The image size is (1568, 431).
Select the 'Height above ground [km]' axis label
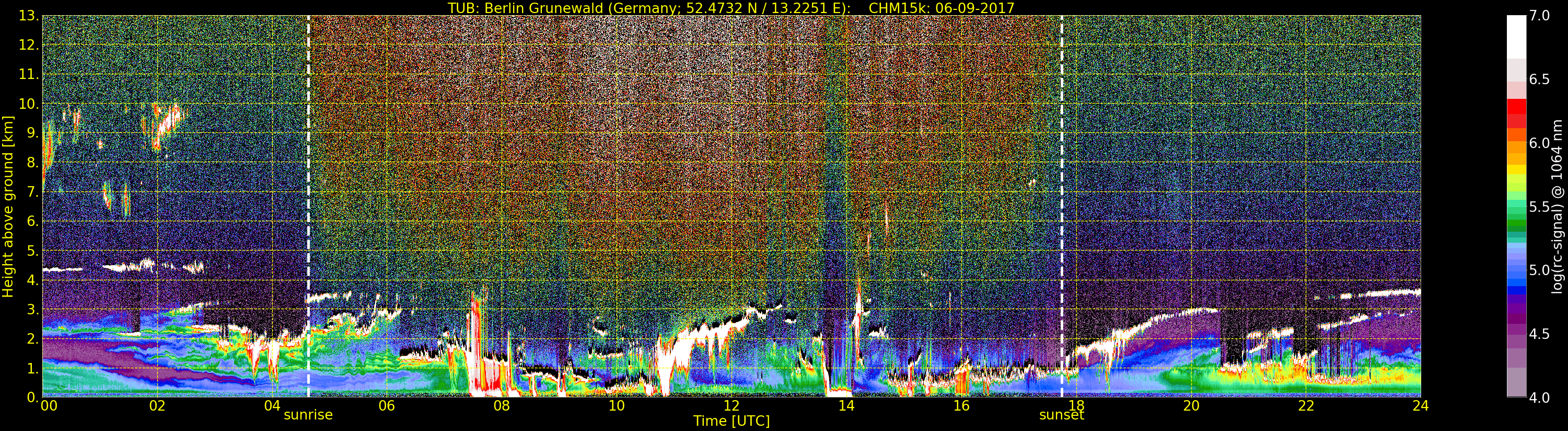coord(8,207)
